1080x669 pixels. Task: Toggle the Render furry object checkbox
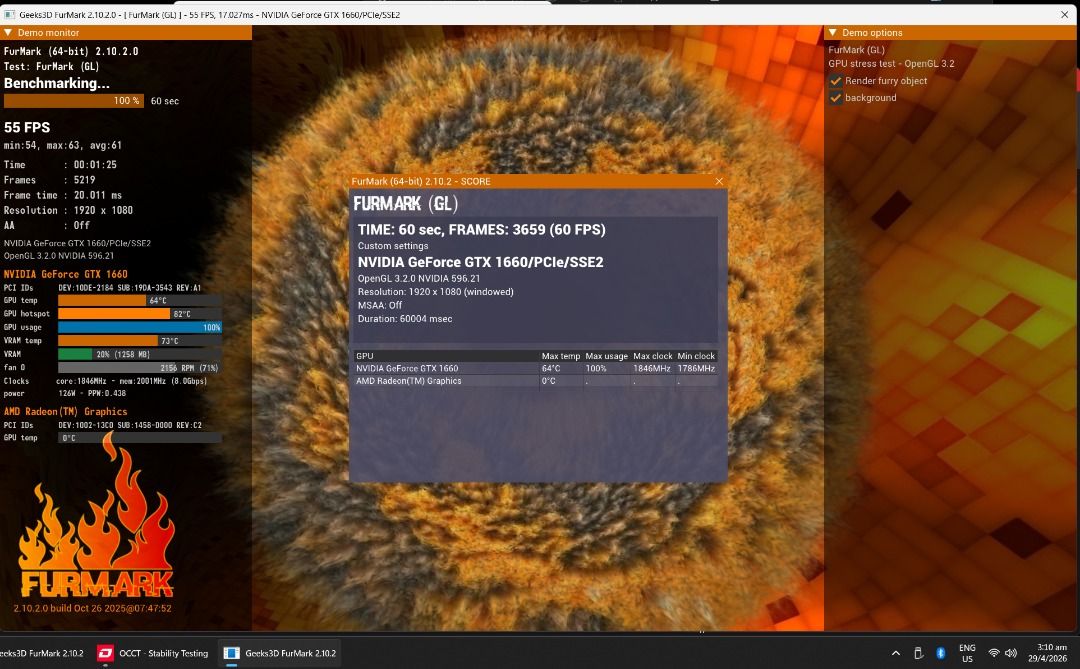[x=835, y=81]
